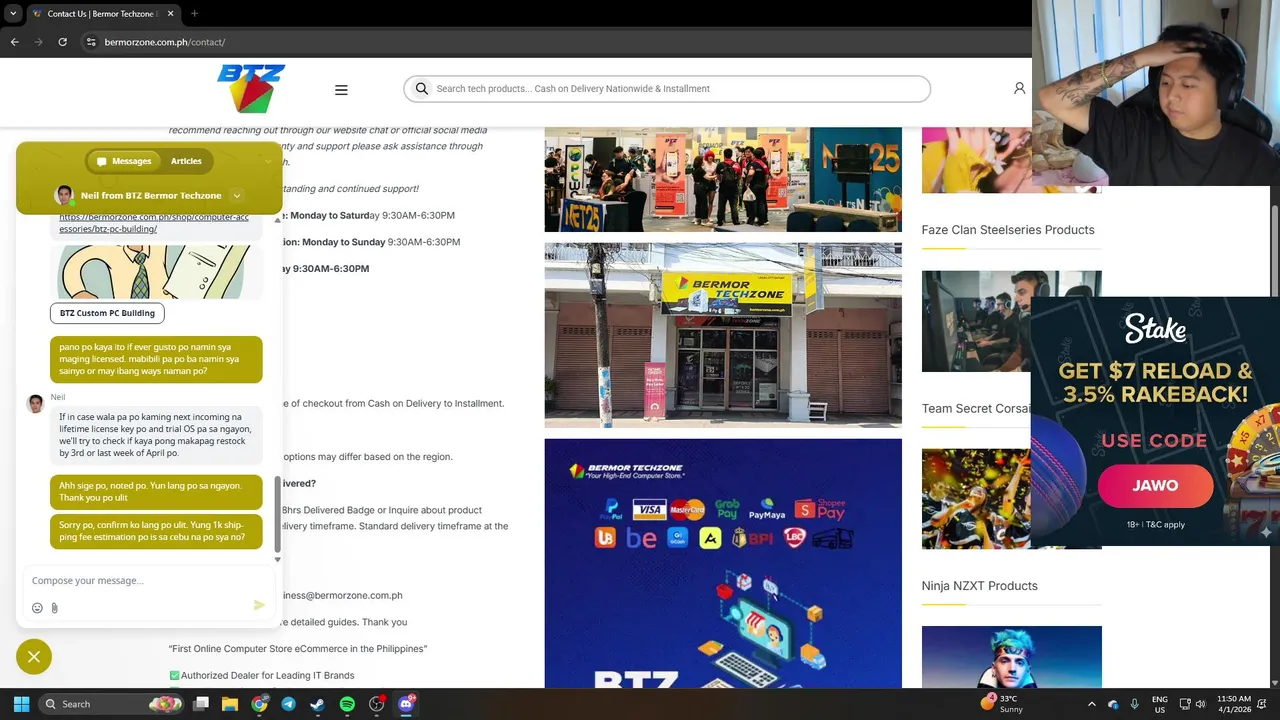
Task: Open the Team Secret Corsair products link
Action: click(976, 409)
